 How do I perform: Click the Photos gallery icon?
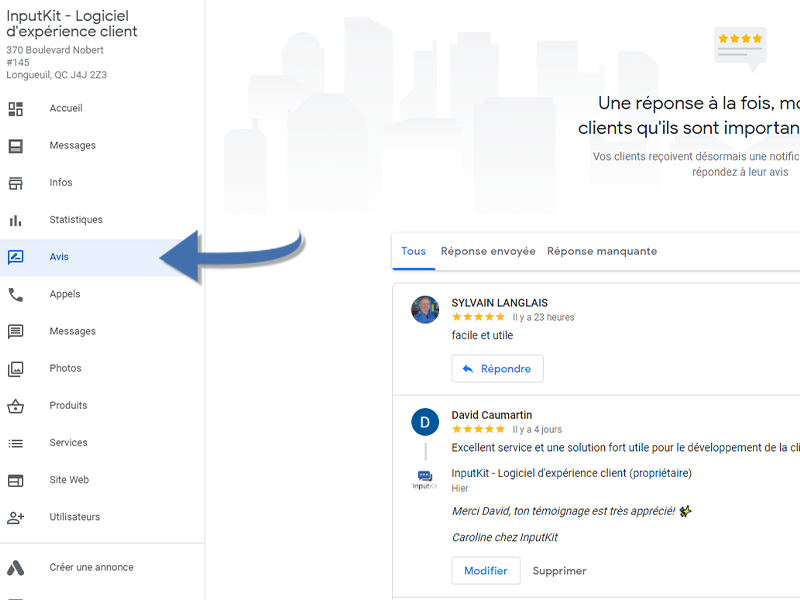point(16,368)
